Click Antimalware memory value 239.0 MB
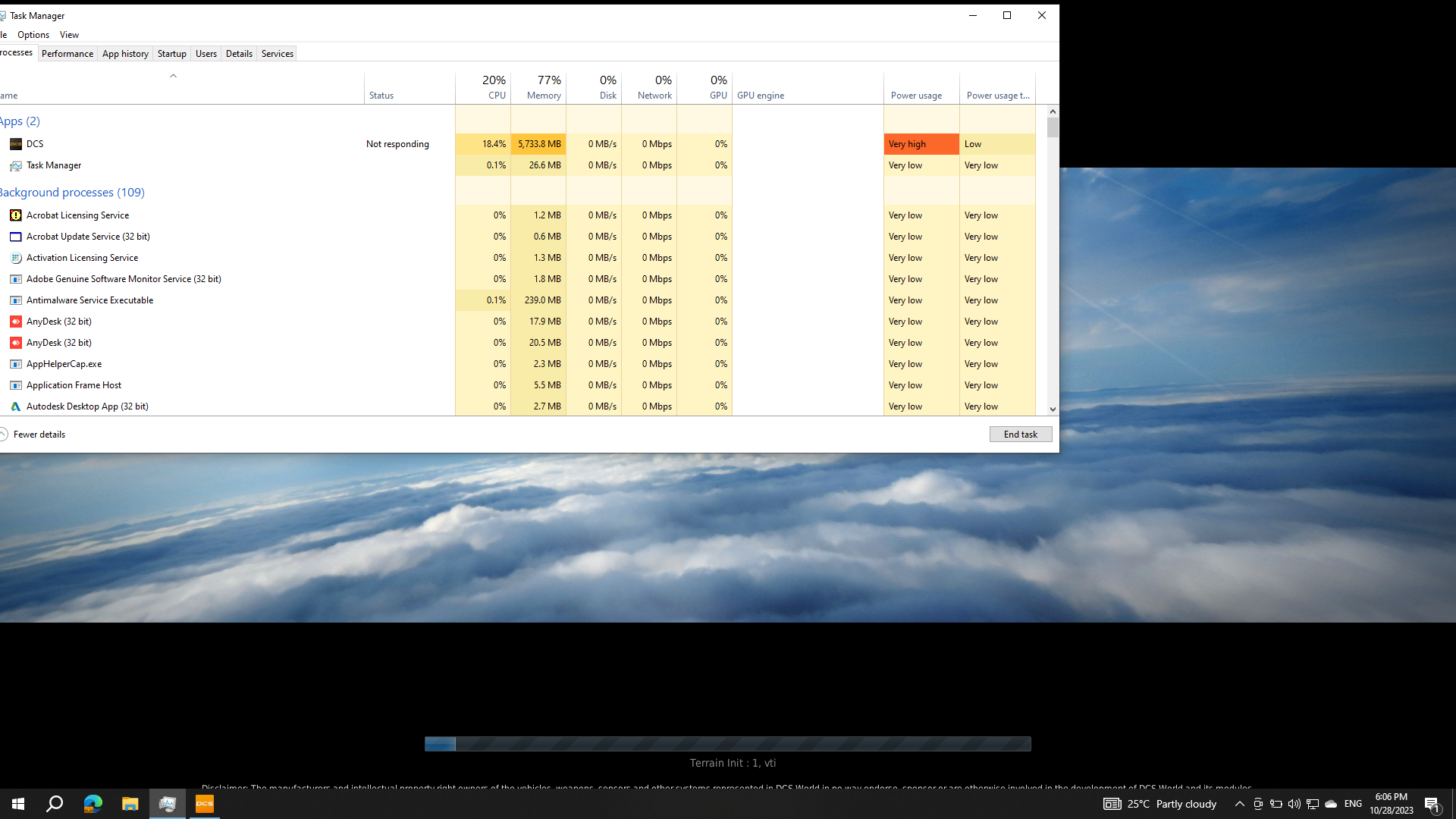 [x=538, y=300]
